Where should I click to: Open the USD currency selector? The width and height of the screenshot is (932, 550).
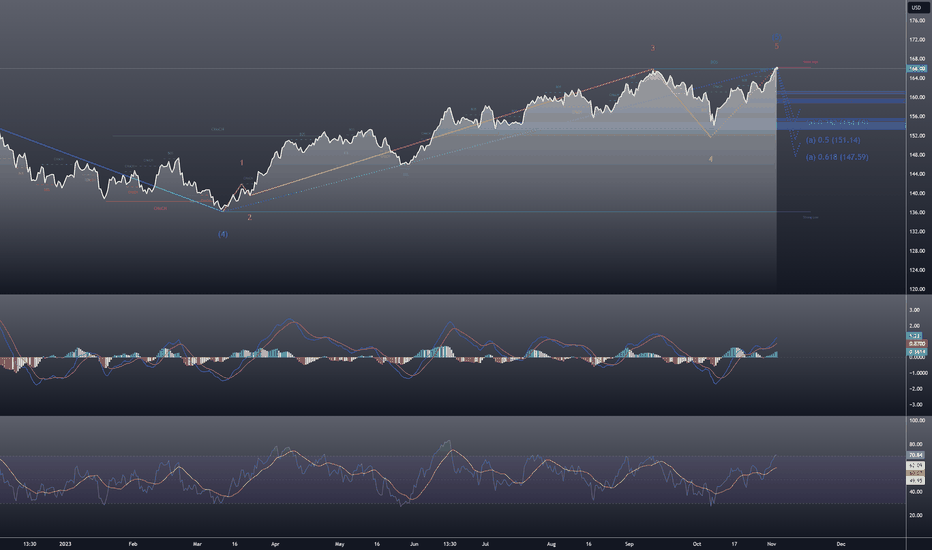[916, 7]
